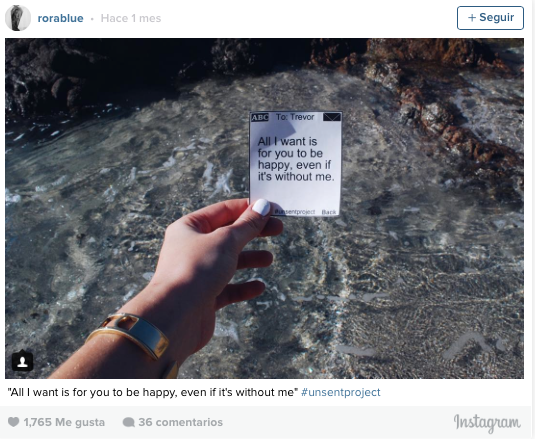Click the Hace 1 mes timestamp
Viewport: 535px width, 439px height.
131,18
